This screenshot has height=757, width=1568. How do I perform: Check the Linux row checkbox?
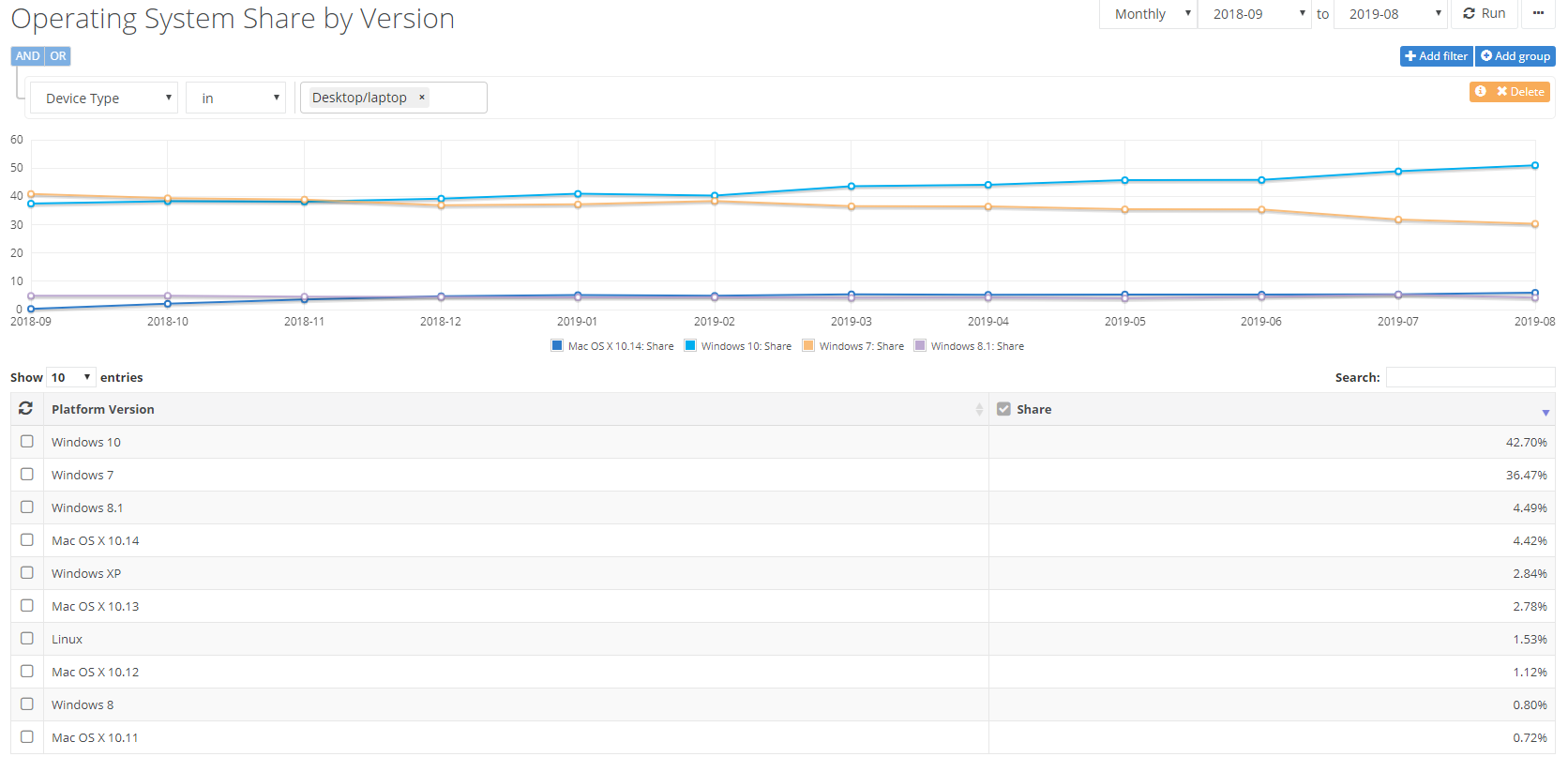pyautogui.click(x=27, y=639)
